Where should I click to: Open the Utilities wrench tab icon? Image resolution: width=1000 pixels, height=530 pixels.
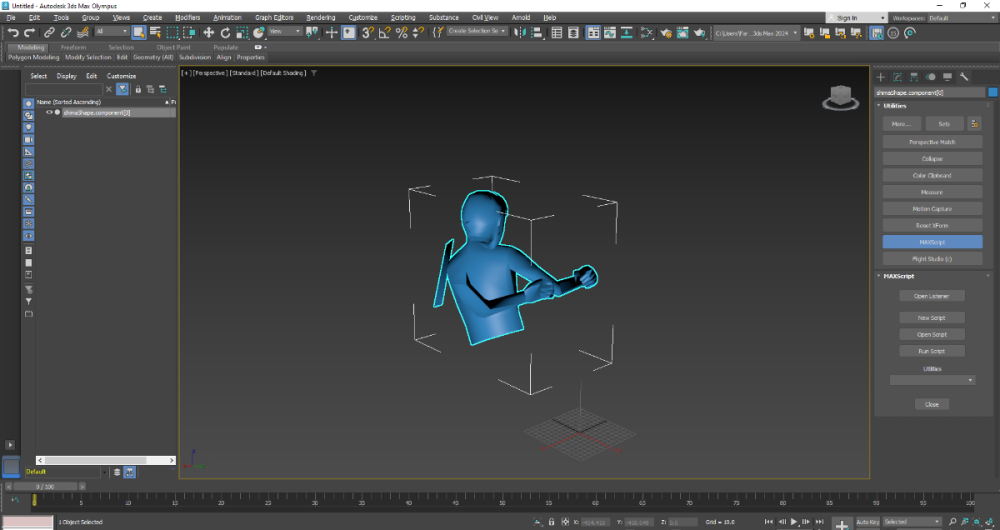tap(964, 77)
